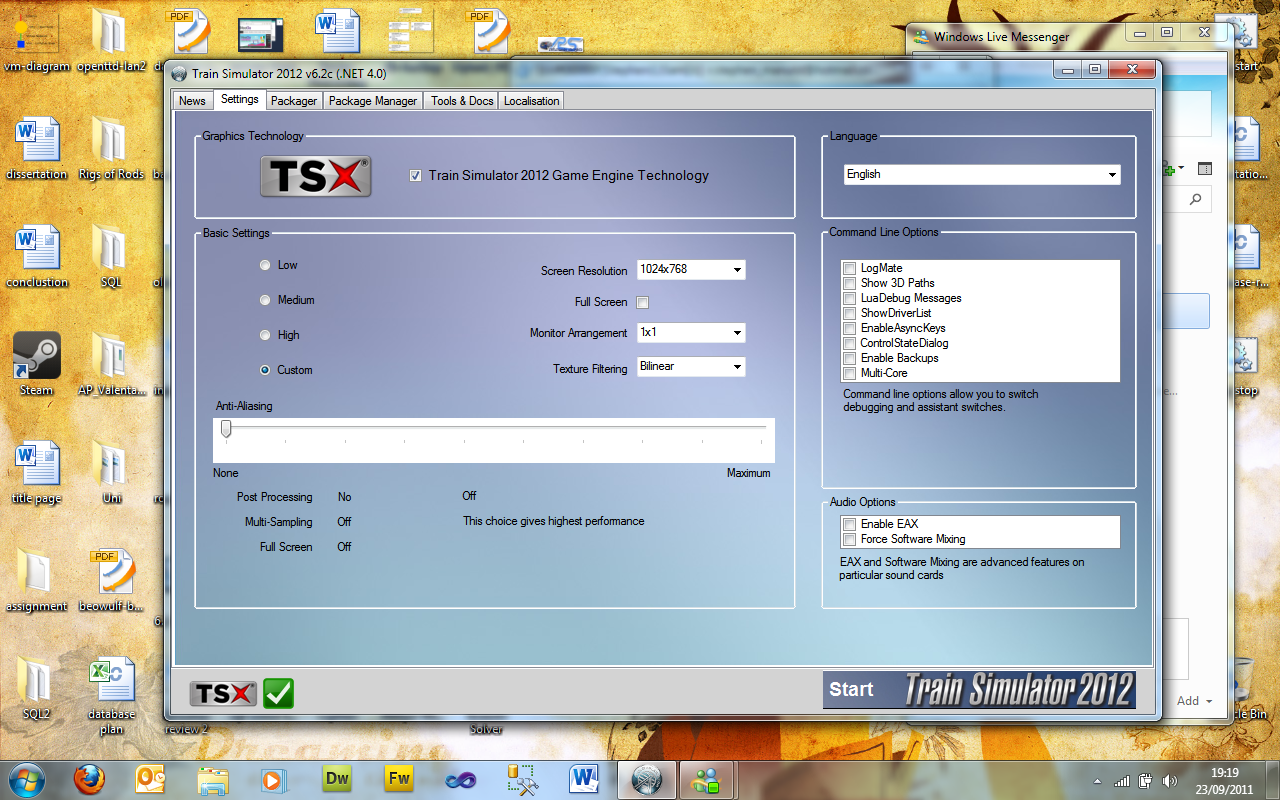Click the green checkmark icon
Screen dimensions: 1280x800
278,693
